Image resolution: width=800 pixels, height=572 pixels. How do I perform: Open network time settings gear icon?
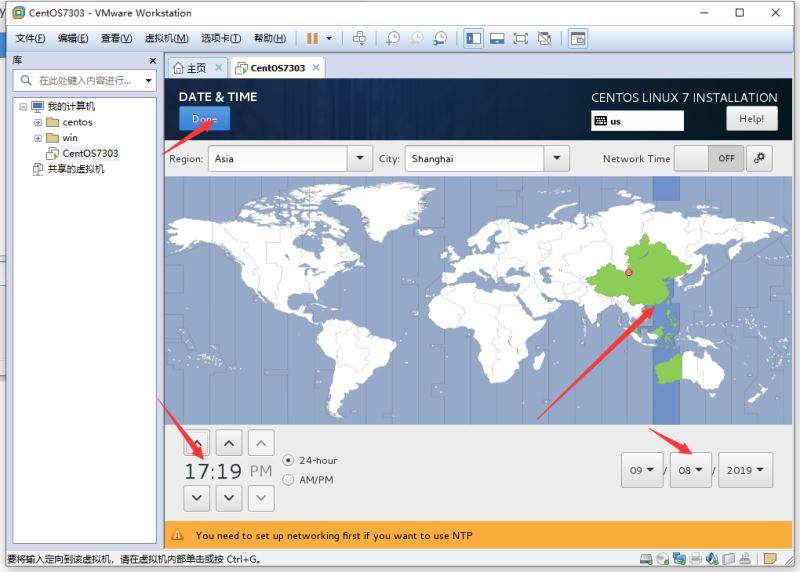[x=759, y=158]
